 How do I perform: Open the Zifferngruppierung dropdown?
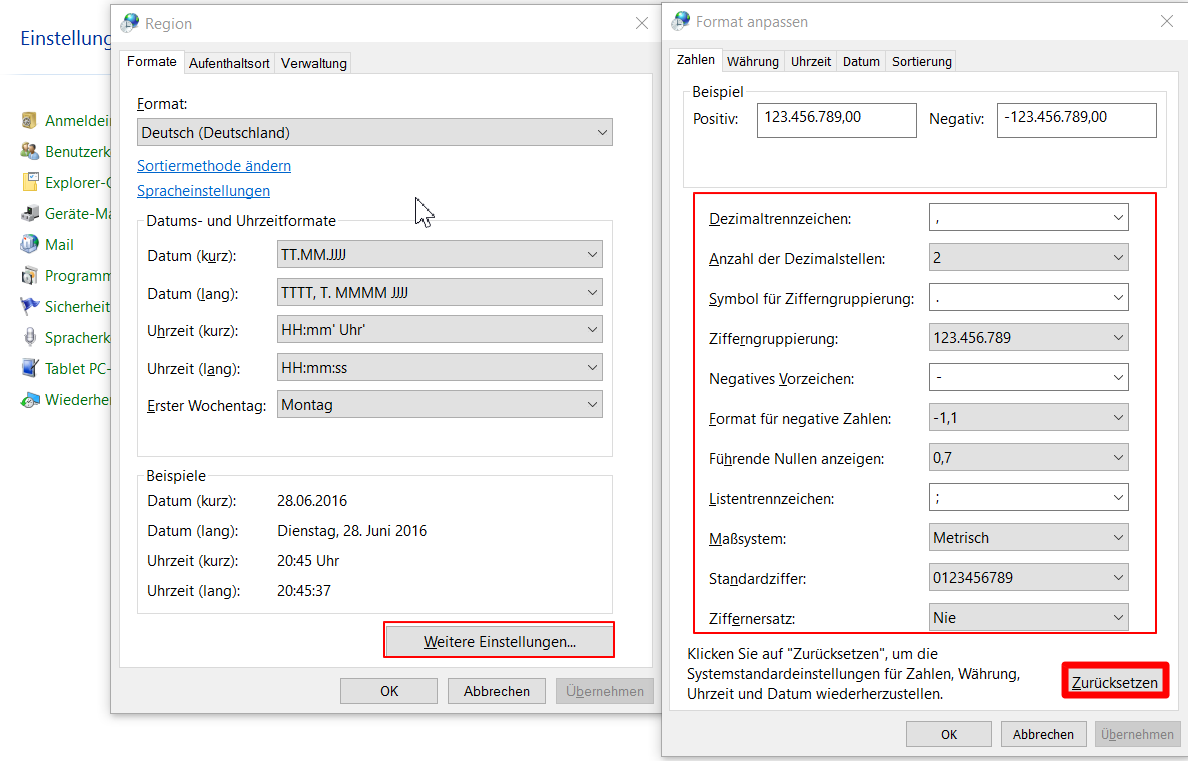pyautogui.click(x=1028, y=337)
